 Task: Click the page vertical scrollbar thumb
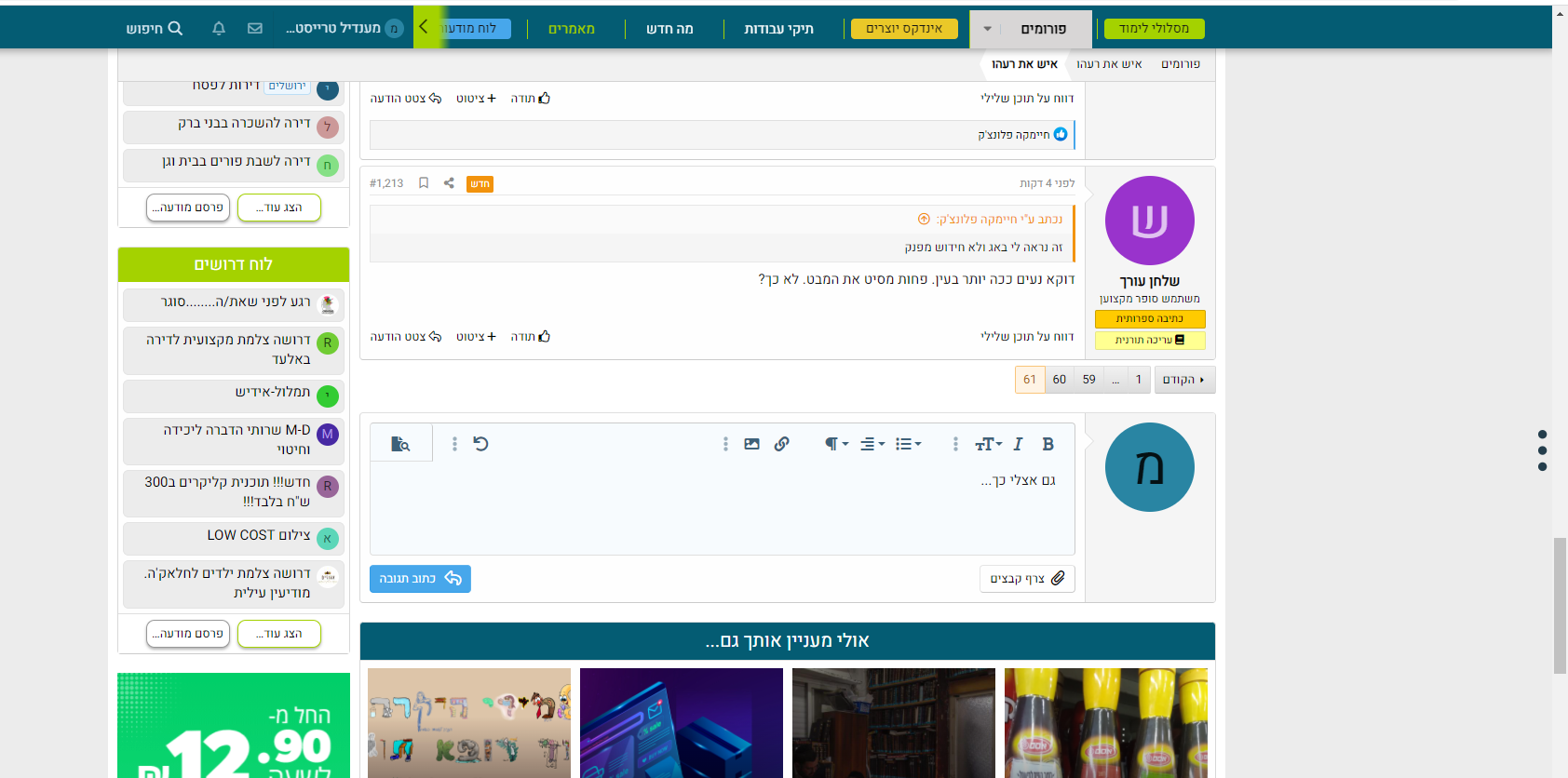point(1560,605)
